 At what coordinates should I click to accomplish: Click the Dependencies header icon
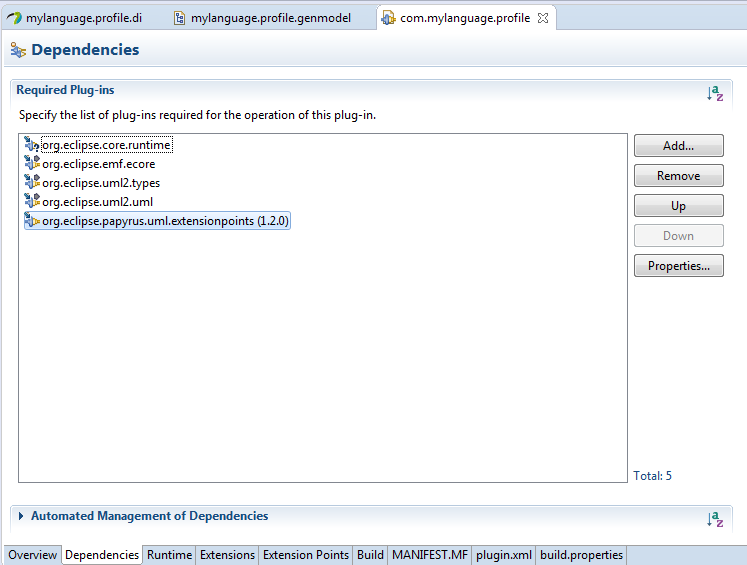pyautogui.click(x=18, y=50)
